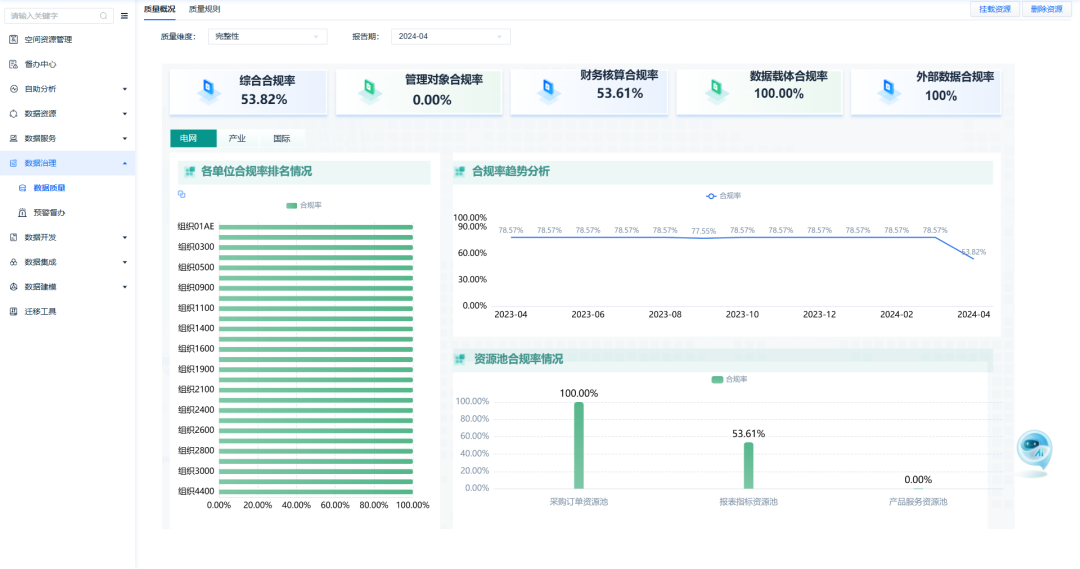This screenshot has height=569, width=1080.
Task: Click the 数据资源 sidebar icon
Action: (x=13, y=114)
